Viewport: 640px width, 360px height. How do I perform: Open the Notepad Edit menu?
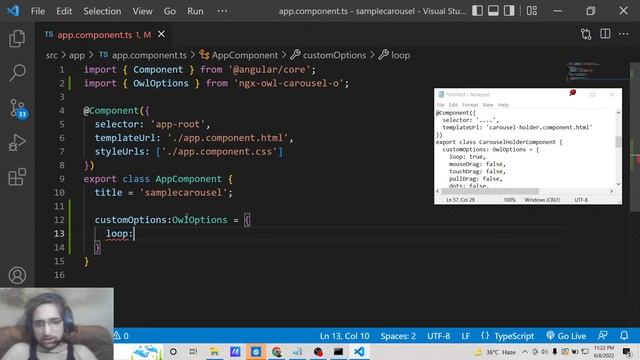point(453,105)
